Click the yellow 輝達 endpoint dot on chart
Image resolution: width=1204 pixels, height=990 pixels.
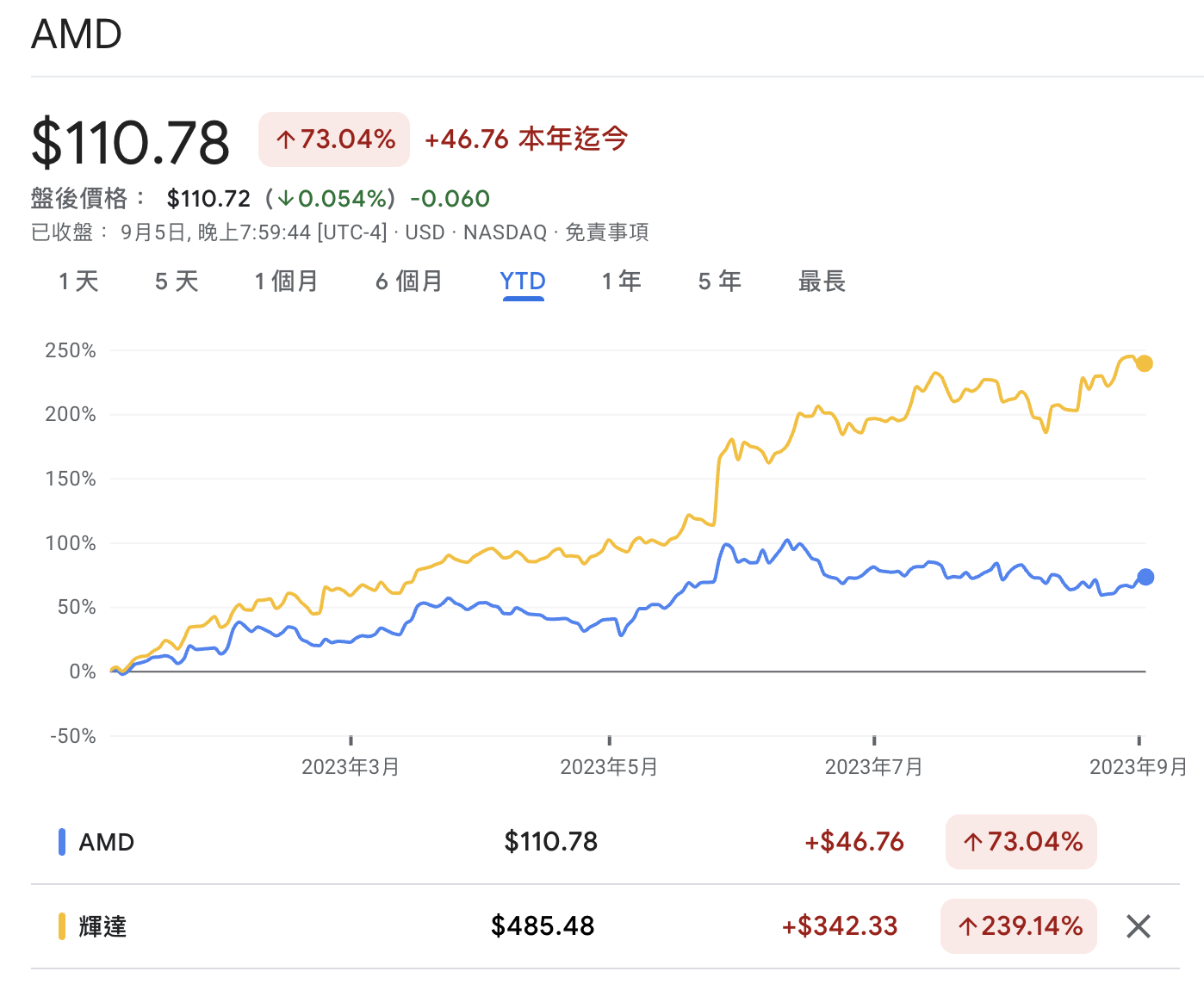point(1144,363)
